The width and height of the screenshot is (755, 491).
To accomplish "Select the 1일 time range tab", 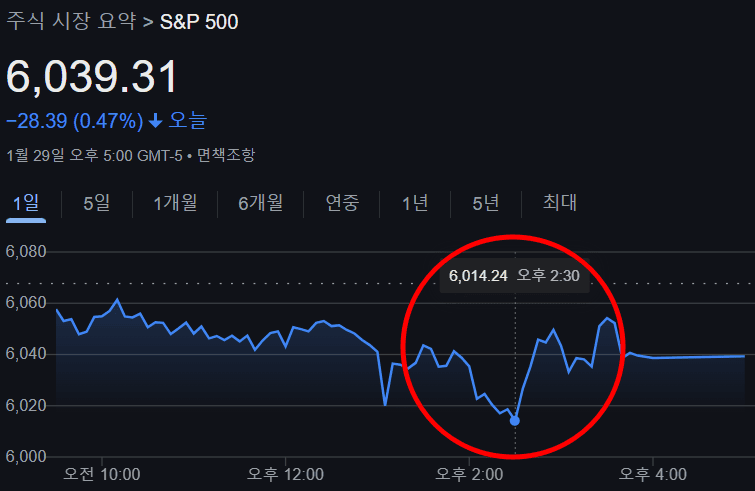I will tap(26, 203).
